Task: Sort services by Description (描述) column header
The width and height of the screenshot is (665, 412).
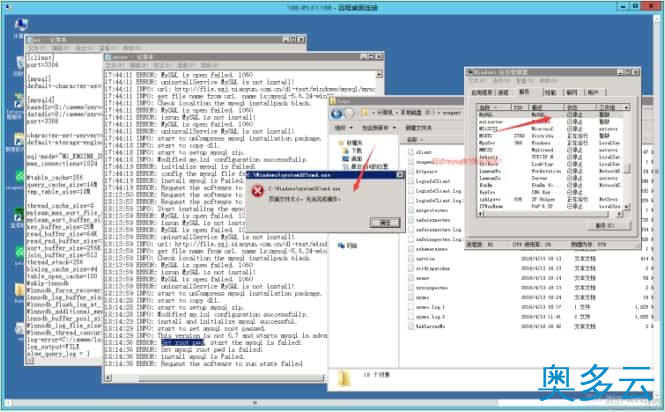Action: pos(546,107)
